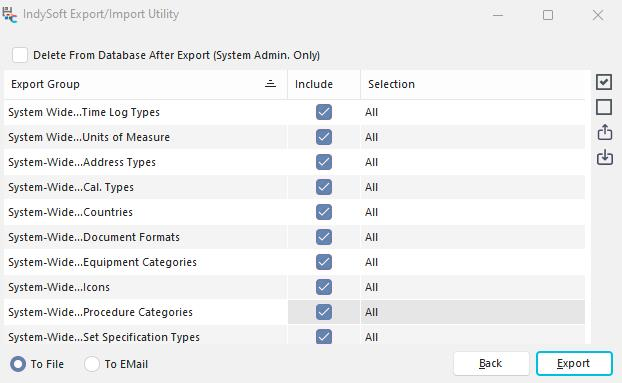Screen dimensions: 622x383
Task: Uncheck Include for Icons row
Action: point(324,287)
